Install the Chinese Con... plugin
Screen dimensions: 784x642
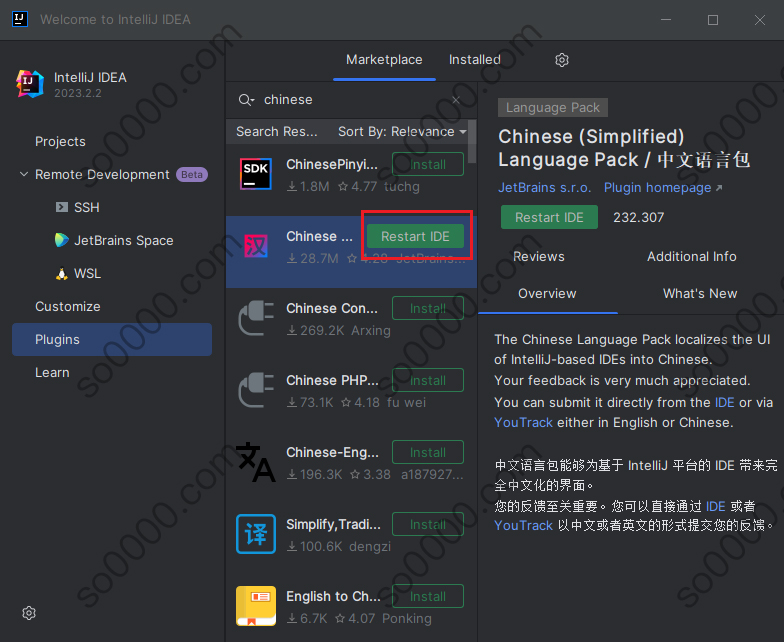[428, 308]
